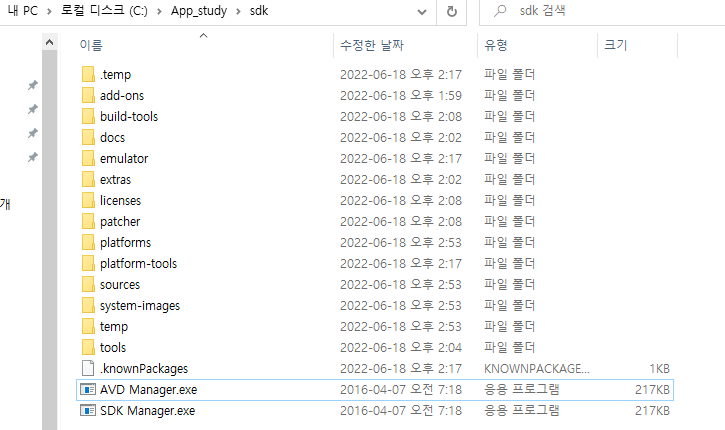Select the platforms folder icon
Screen dimensions: 725x430
coord(88,242)
